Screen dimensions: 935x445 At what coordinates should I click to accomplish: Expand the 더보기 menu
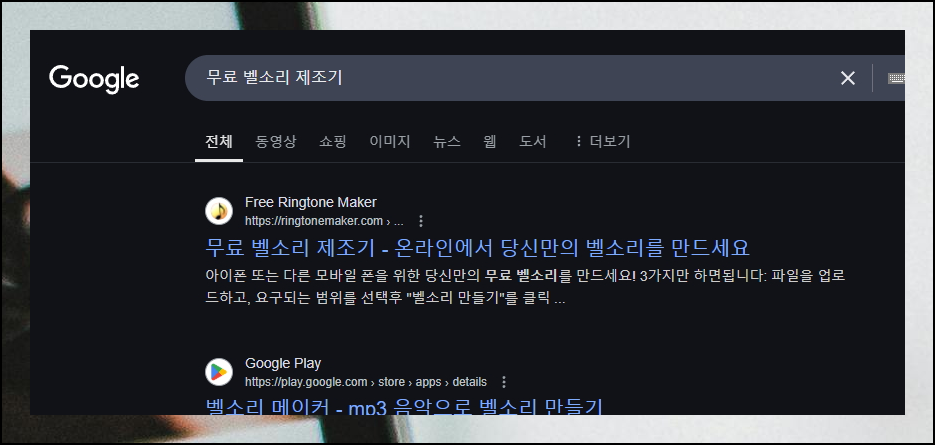click(x=602, y=142)
